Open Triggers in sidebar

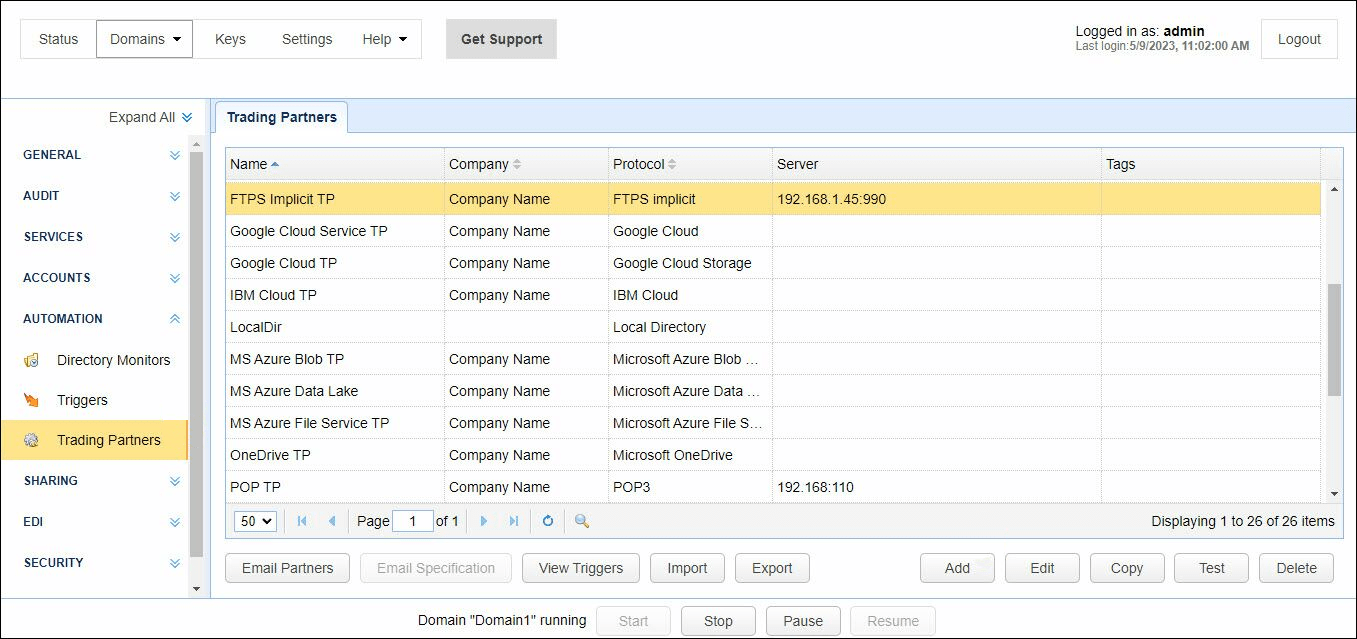click(x=82, y=400)
